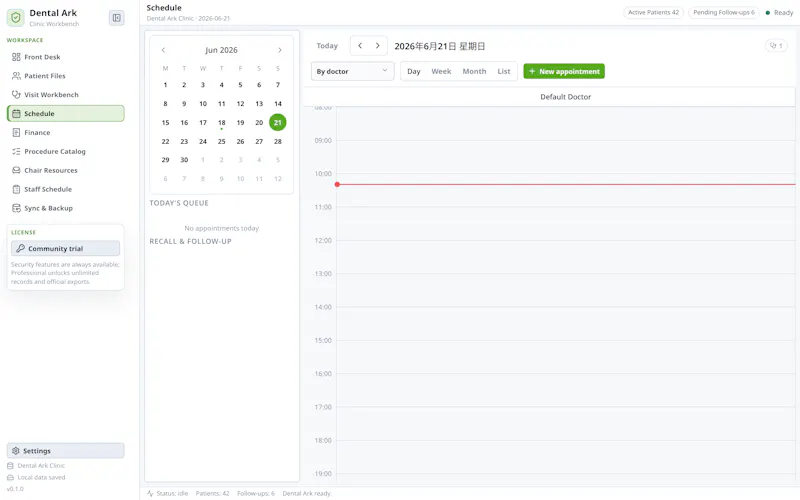800x500 pixels.
Task: Open Front Desk in sidebar
Action: click(65, 57)
